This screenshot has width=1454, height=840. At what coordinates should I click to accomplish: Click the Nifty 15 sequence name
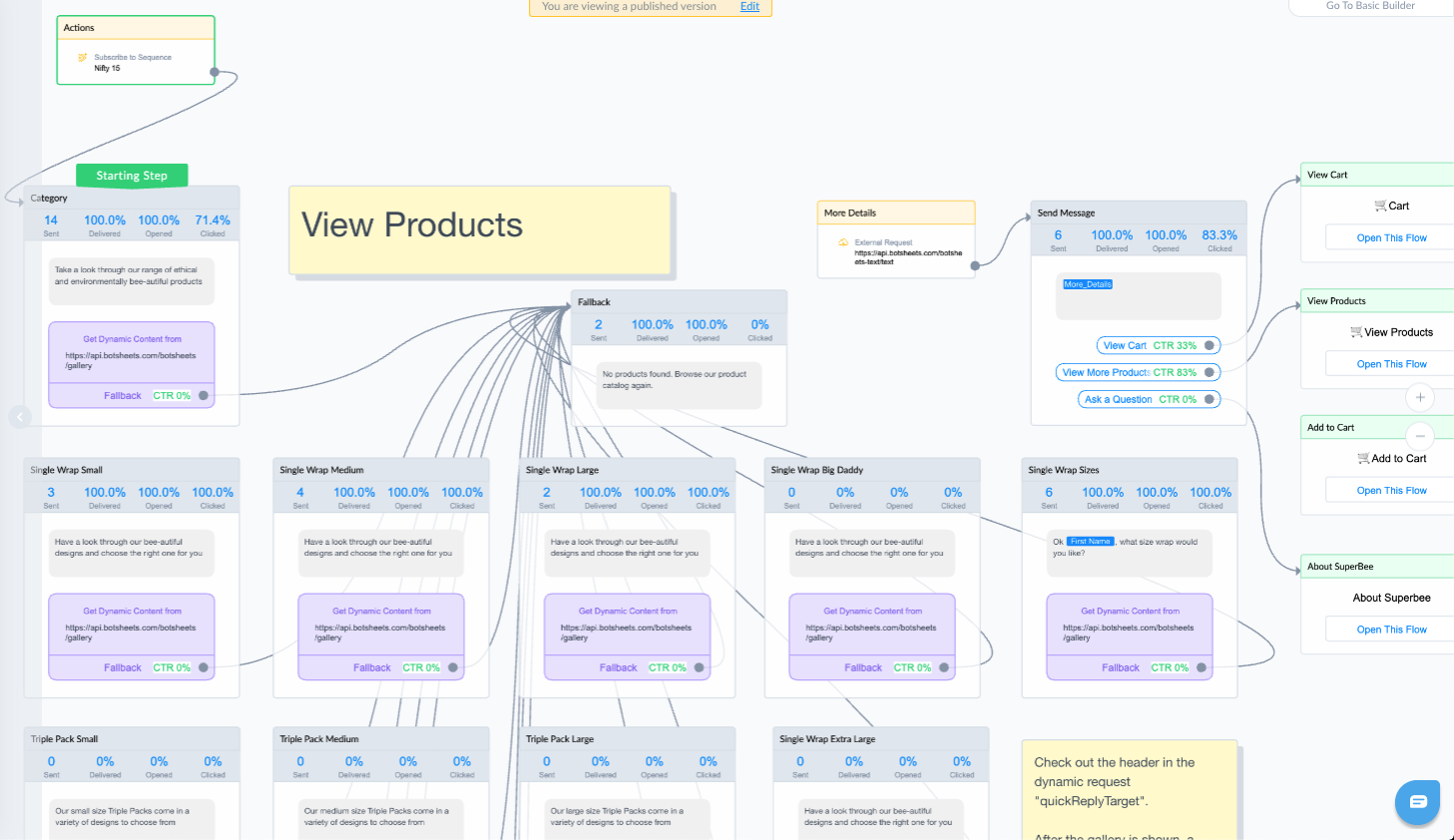(108, 68)
